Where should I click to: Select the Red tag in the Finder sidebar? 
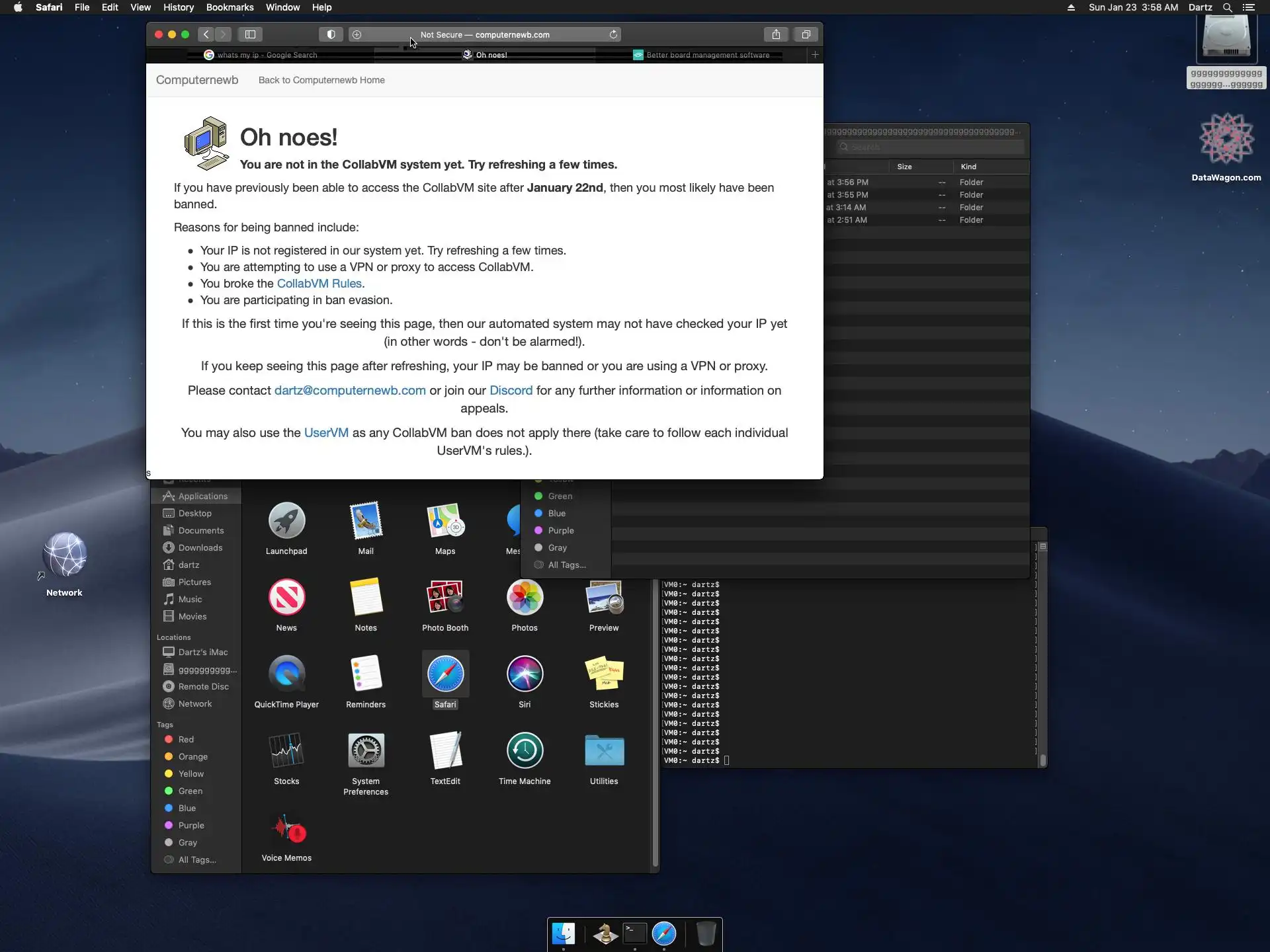[186, 739]
